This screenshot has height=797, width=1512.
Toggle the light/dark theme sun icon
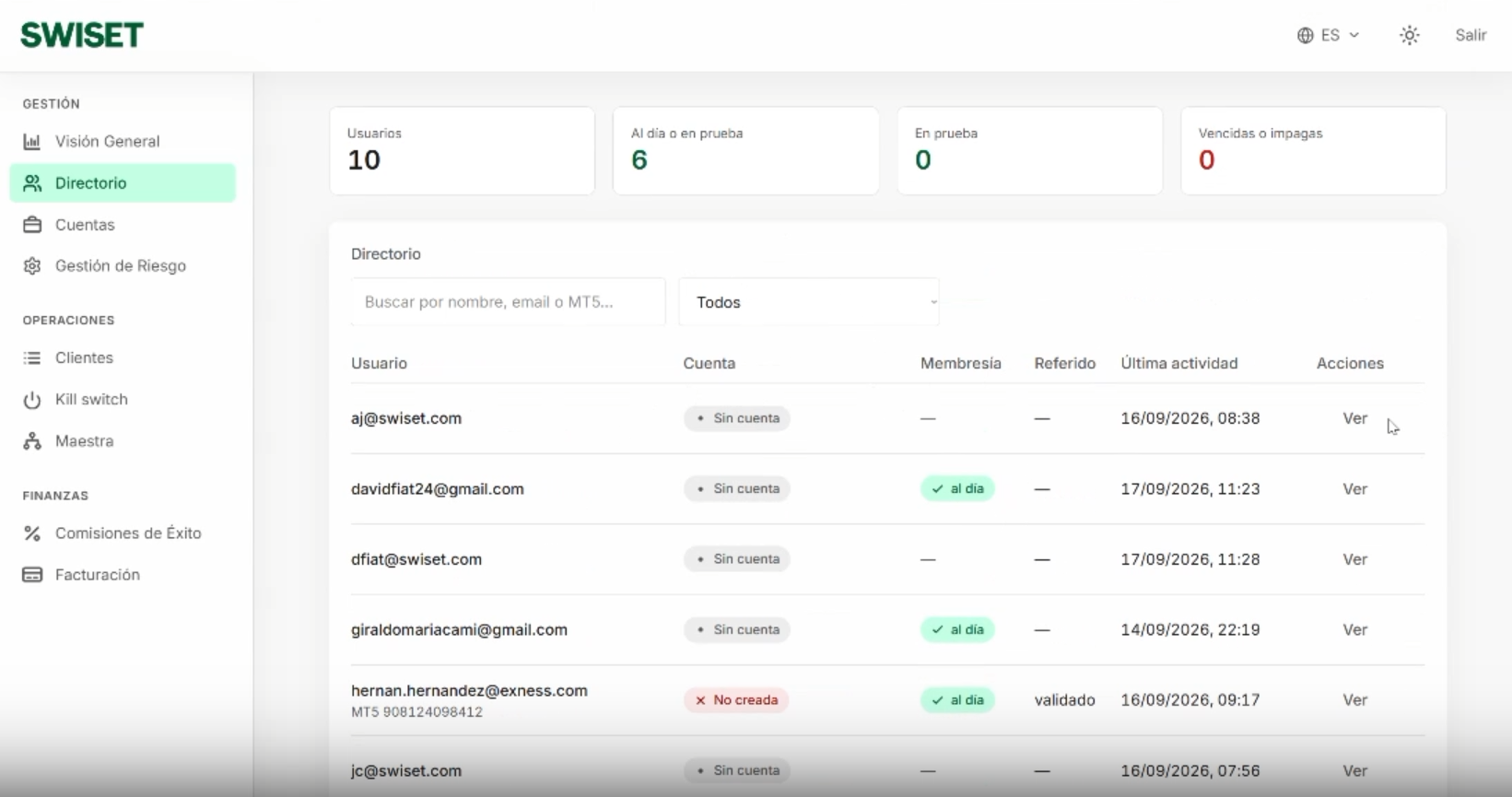tap(1410, 35)
